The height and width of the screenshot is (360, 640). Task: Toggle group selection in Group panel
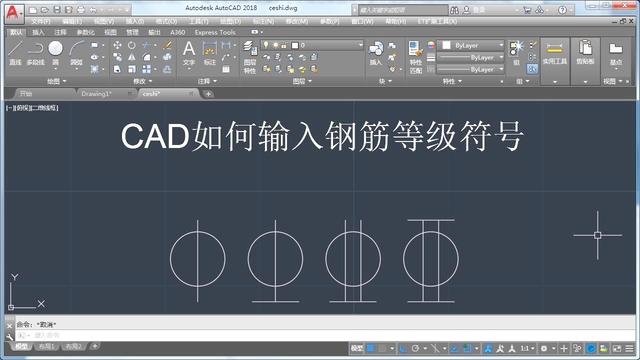coord(532,69)
